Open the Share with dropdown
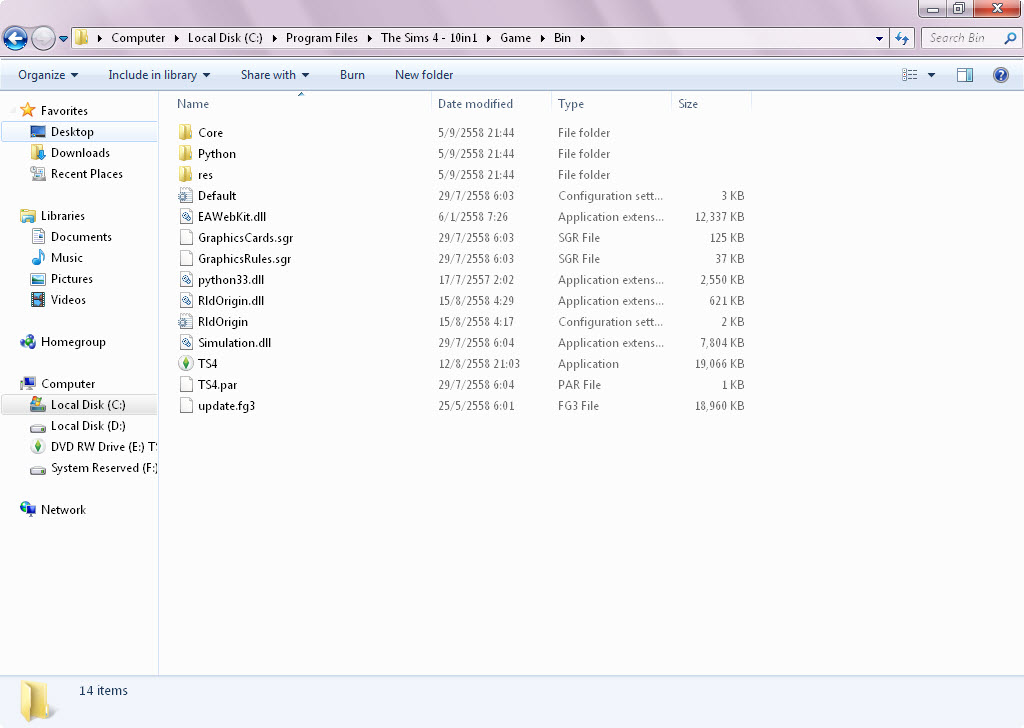 pos(275,75)
